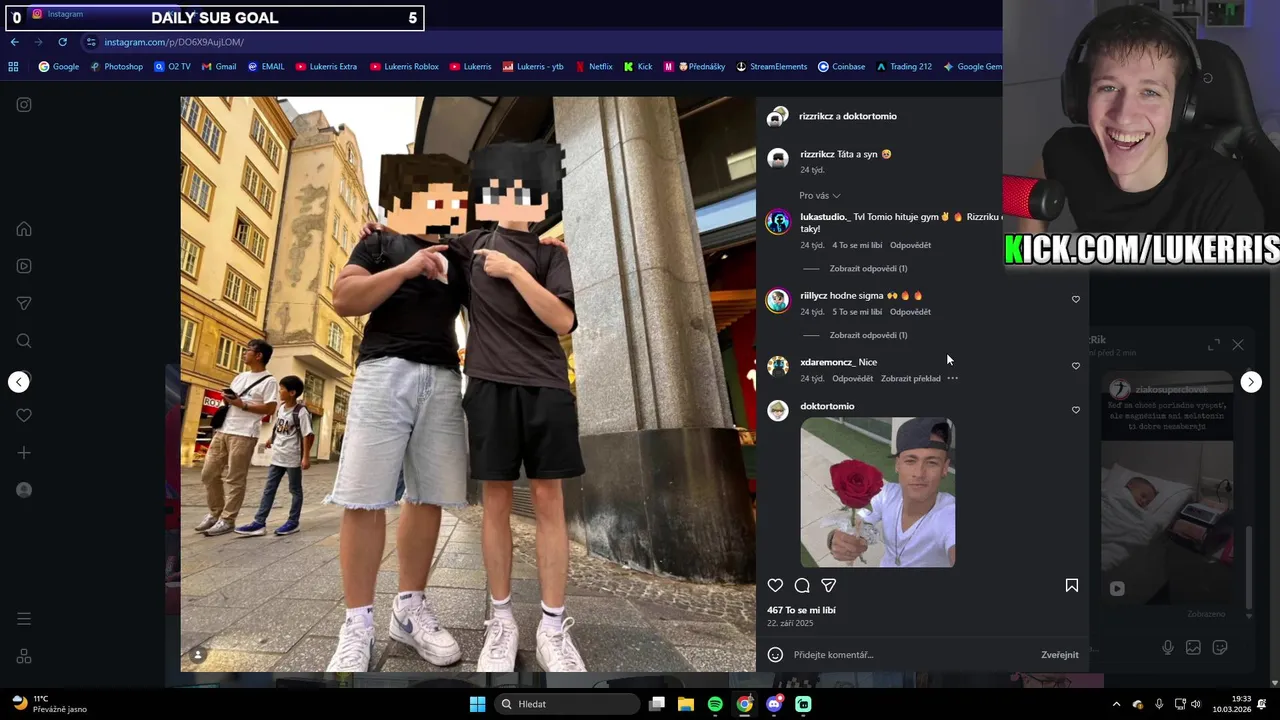
Task: Like the post with the heart icon
Action: tap(775, 586)
